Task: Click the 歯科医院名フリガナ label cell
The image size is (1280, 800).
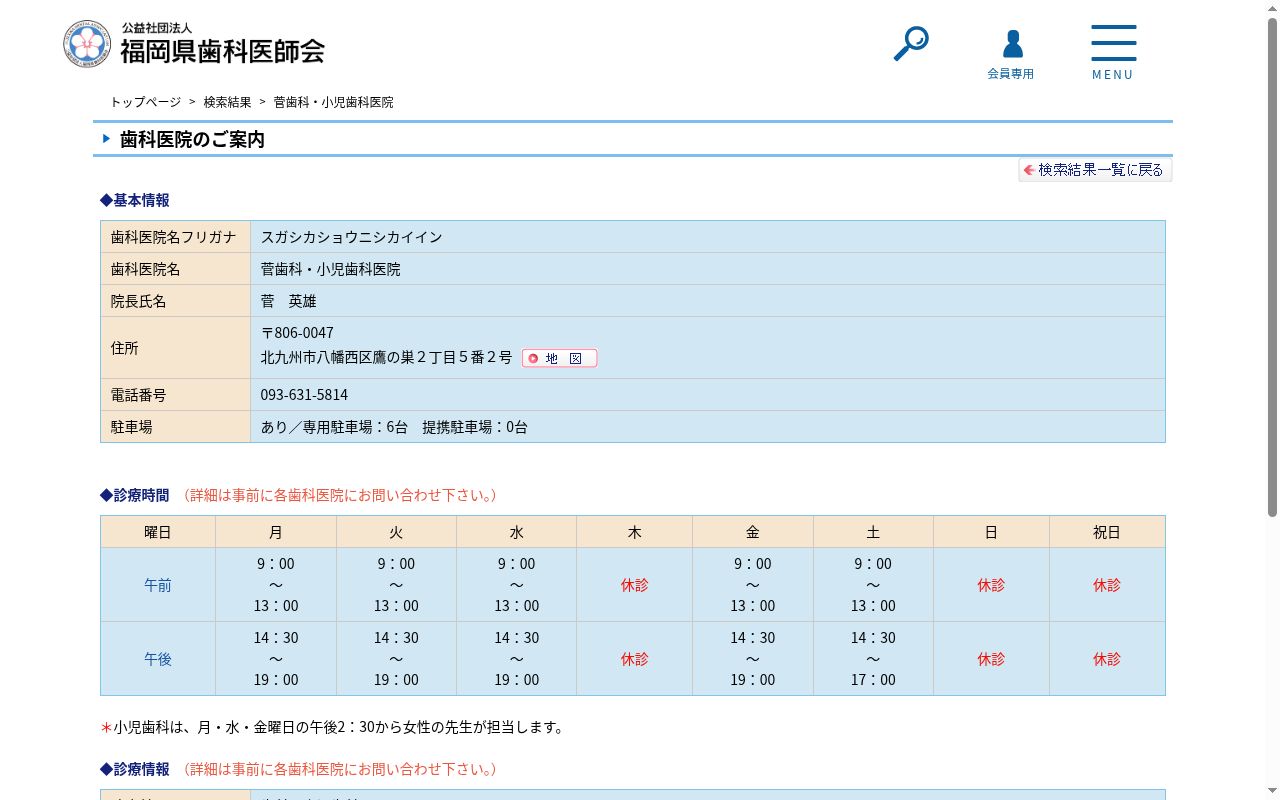Action: coord(175,237)
